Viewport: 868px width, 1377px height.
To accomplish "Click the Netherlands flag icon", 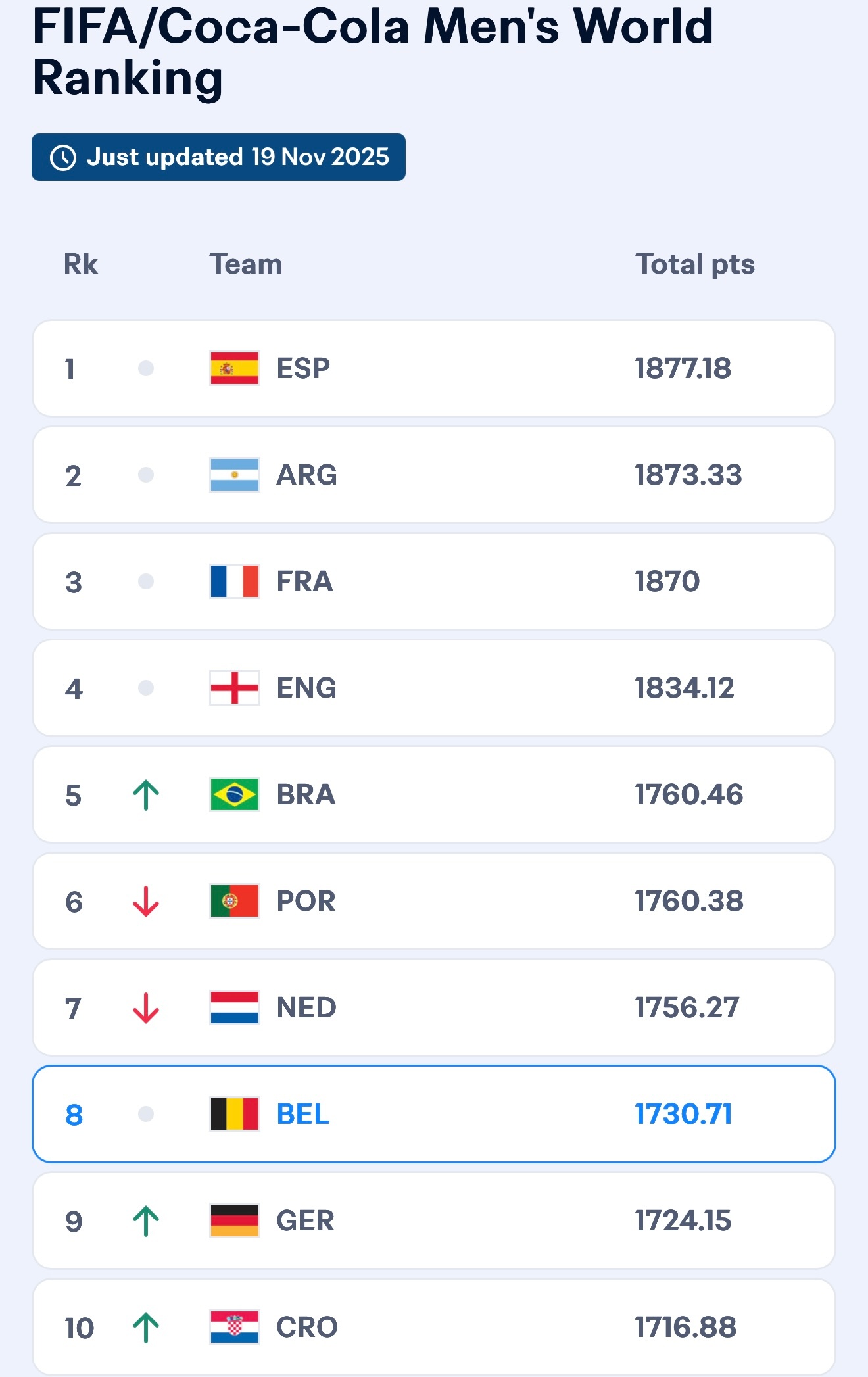I will (234, 1007).
